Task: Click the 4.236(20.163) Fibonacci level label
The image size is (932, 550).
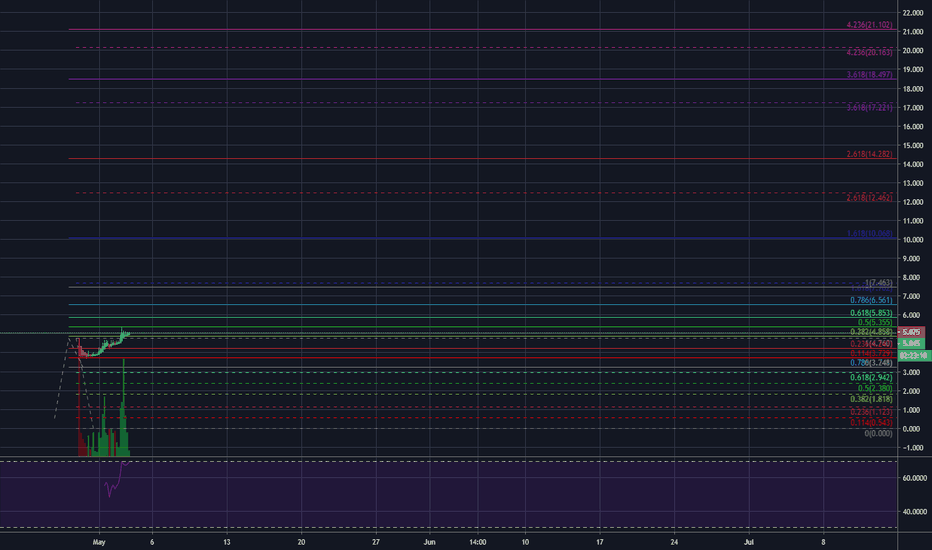Action: (869, 52)
